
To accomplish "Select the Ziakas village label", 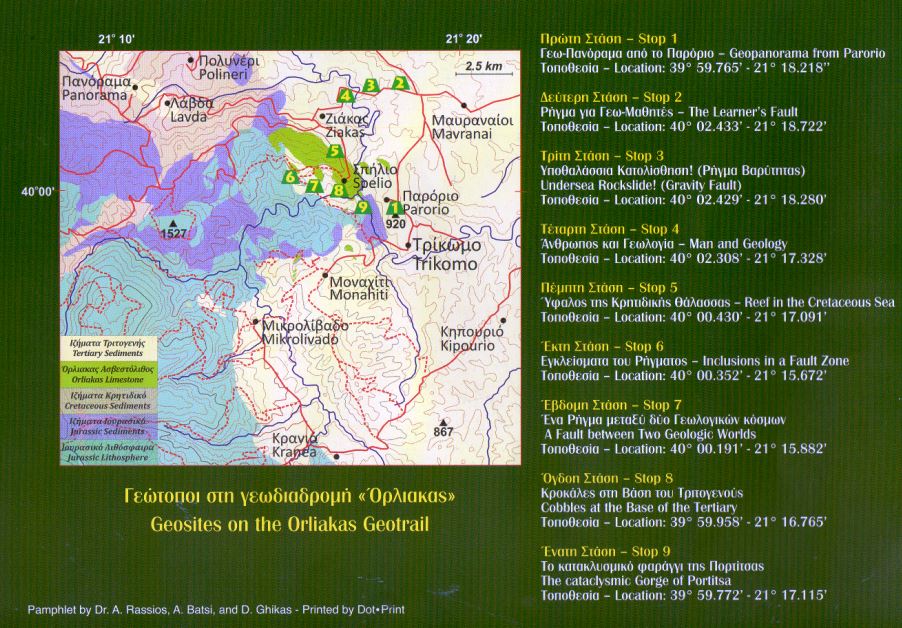I will tap(346, 126).
